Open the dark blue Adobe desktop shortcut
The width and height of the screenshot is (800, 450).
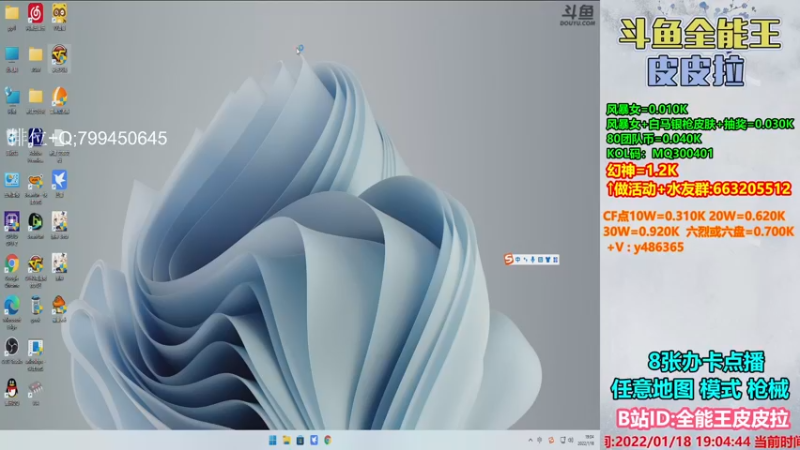[35, 143]
